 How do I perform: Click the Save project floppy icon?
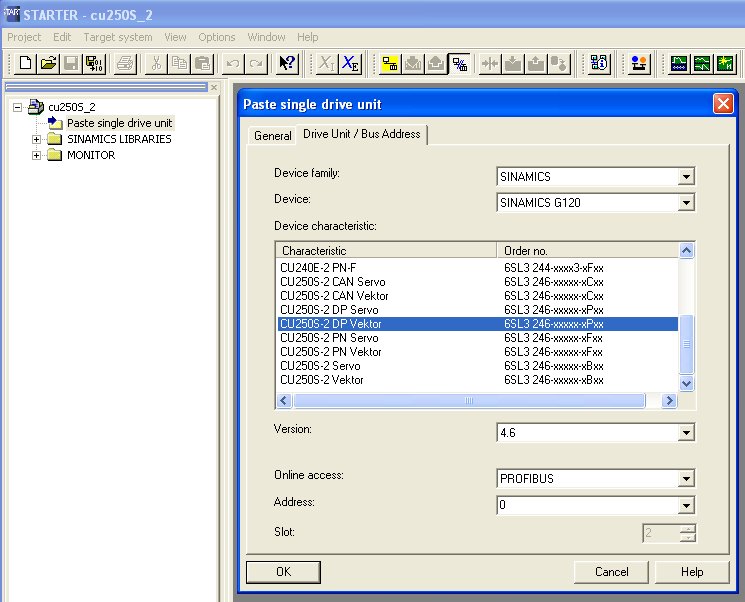pyautogui.click(x=71, y=63)
